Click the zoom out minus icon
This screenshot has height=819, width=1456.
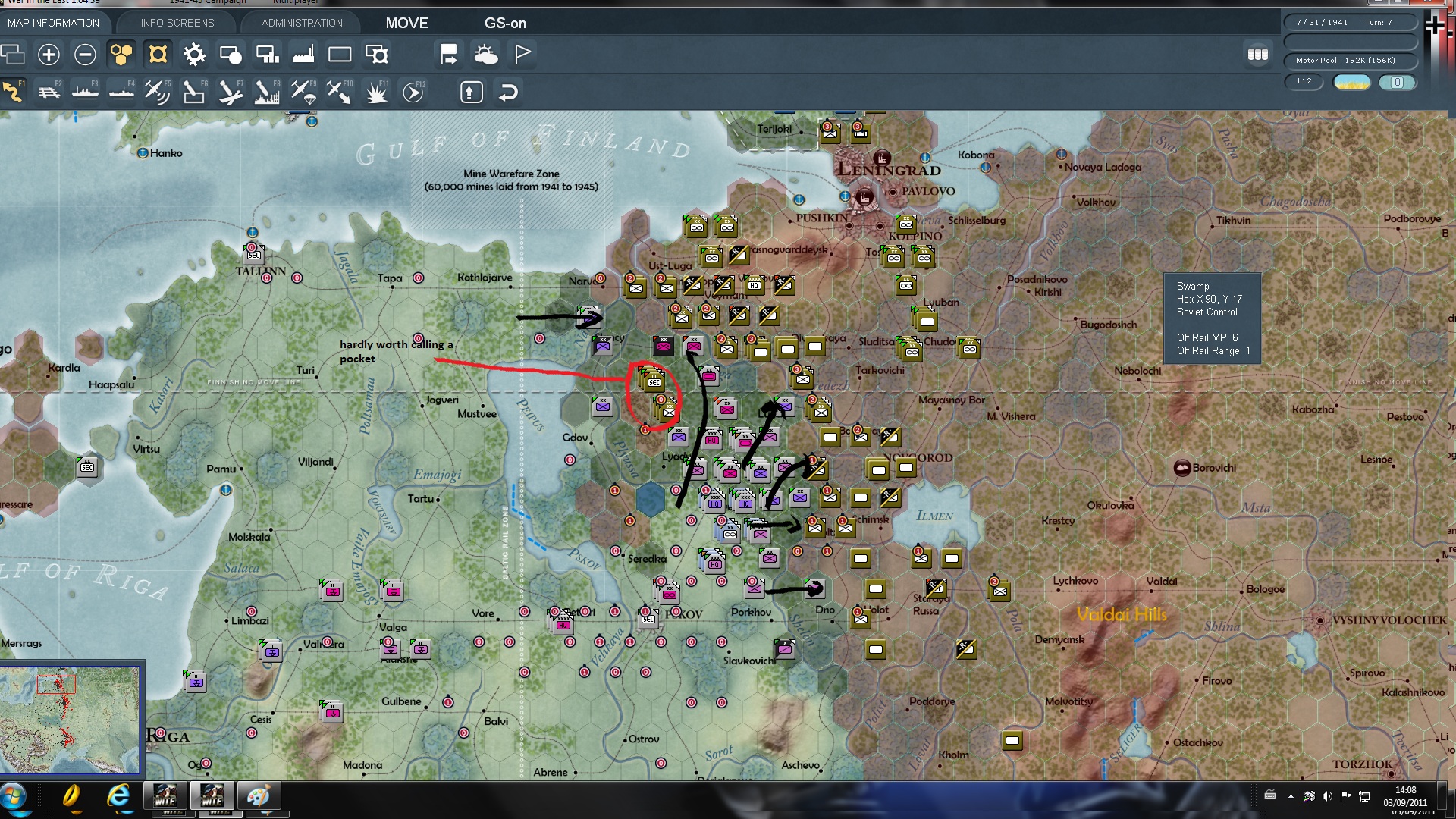coord(85,55)
